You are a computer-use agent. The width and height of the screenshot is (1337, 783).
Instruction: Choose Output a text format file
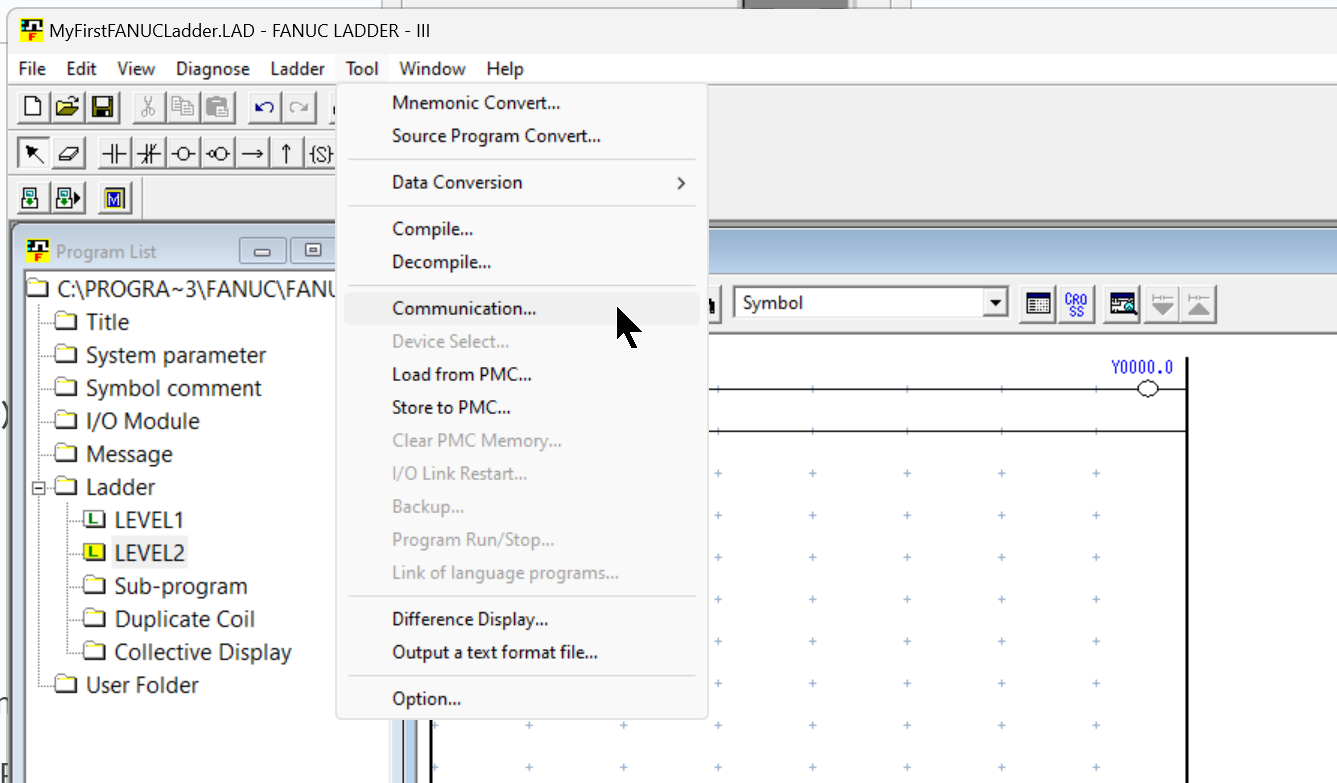[x=520, y=653]
